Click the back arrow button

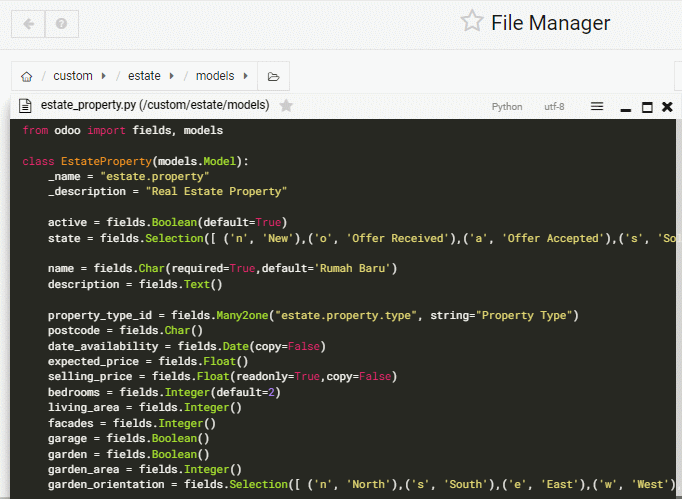tap(28, 24)
